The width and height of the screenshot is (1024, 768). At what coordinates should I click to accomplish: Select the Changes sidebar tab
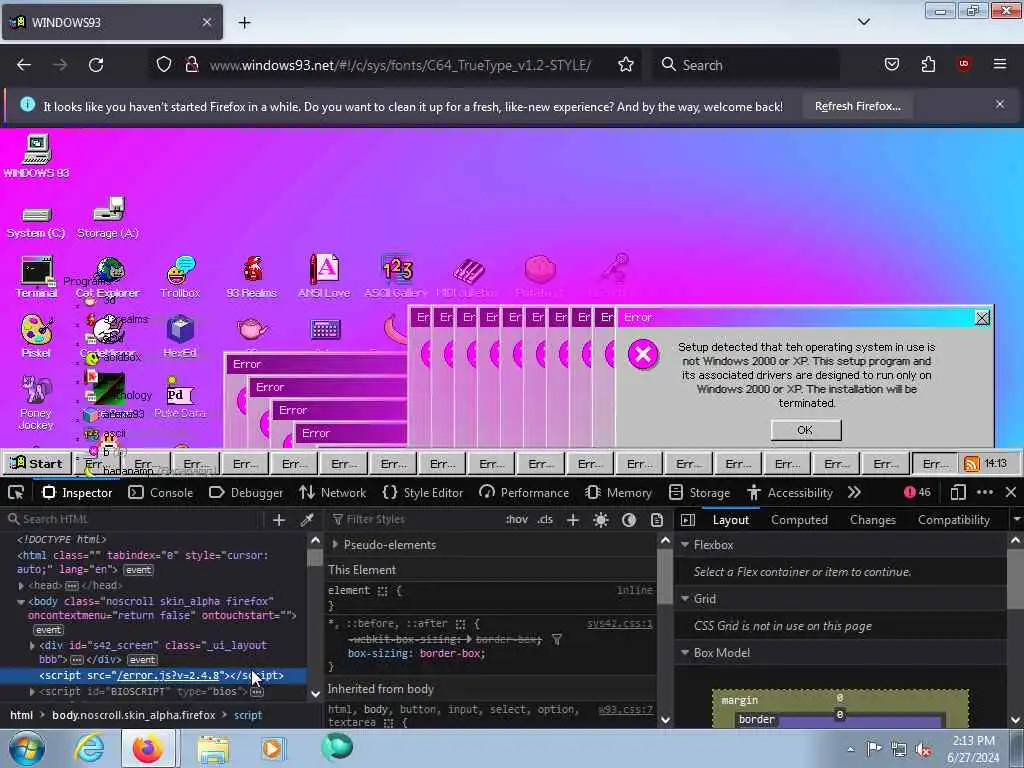(x=872, y=520)
